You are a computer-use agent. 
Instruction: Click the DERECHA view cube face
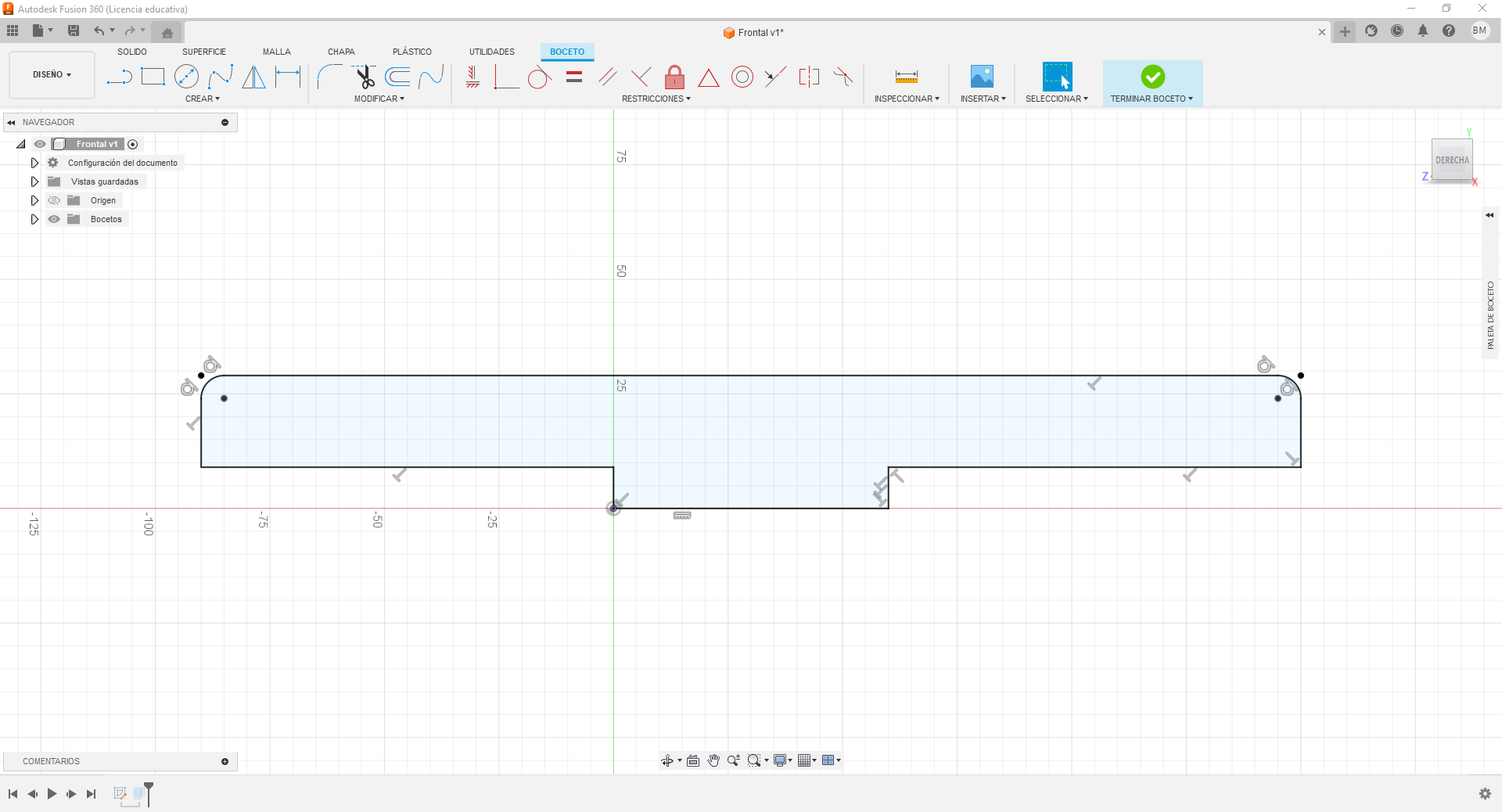[x=1452, y=160]
